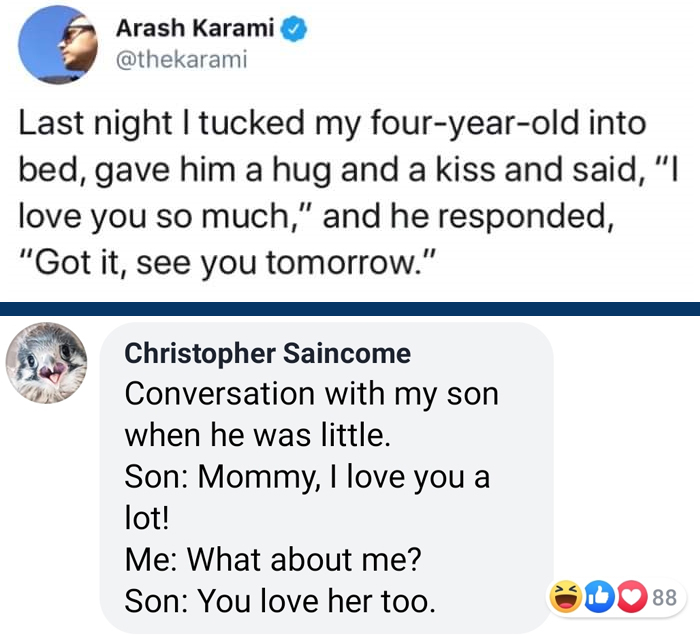Select the "Conversation with my son" line
700x642 pixels.
311,394
